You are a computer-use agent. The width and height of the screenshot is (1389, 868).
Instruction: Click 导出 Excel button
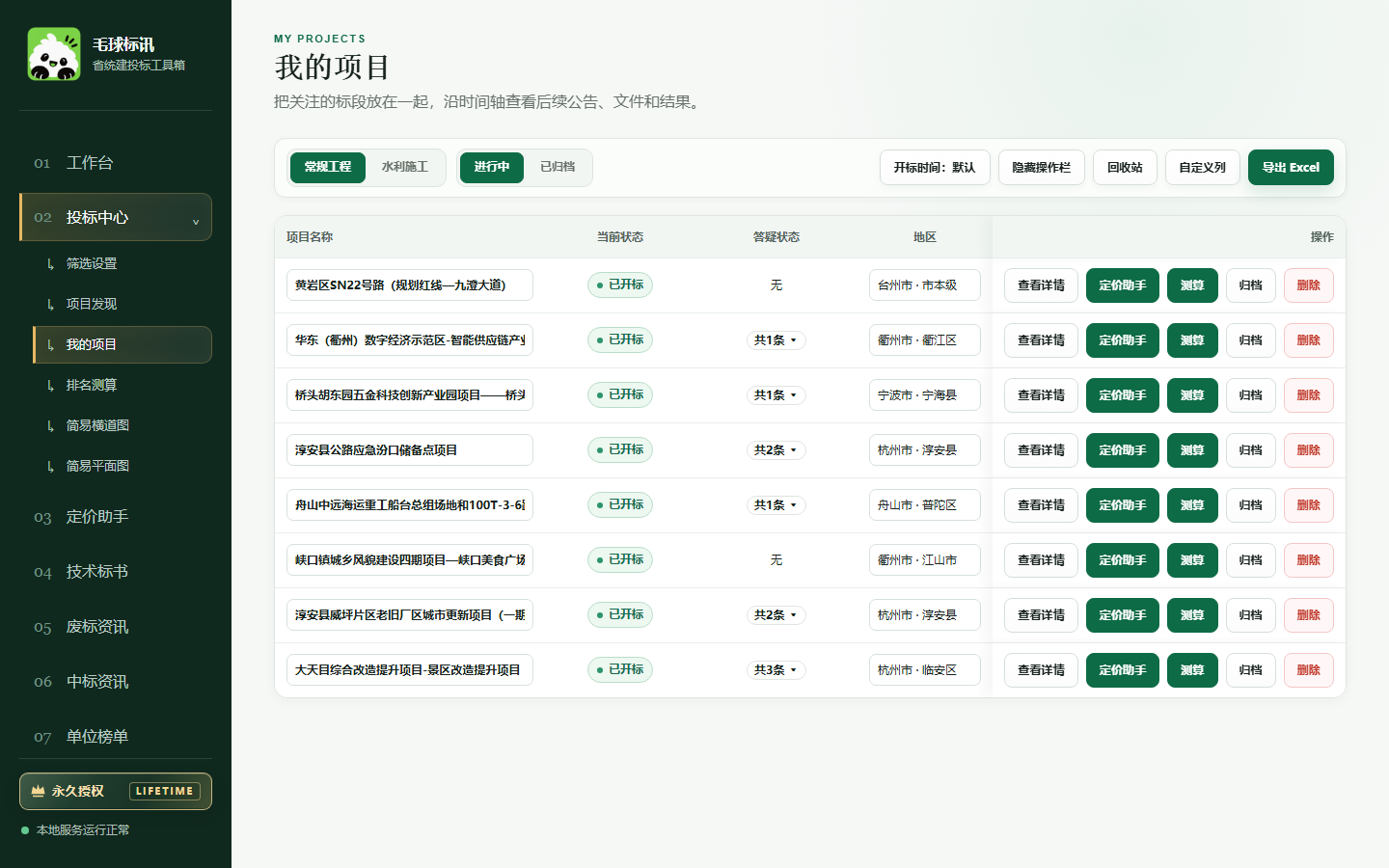(x=1291, y=168)
